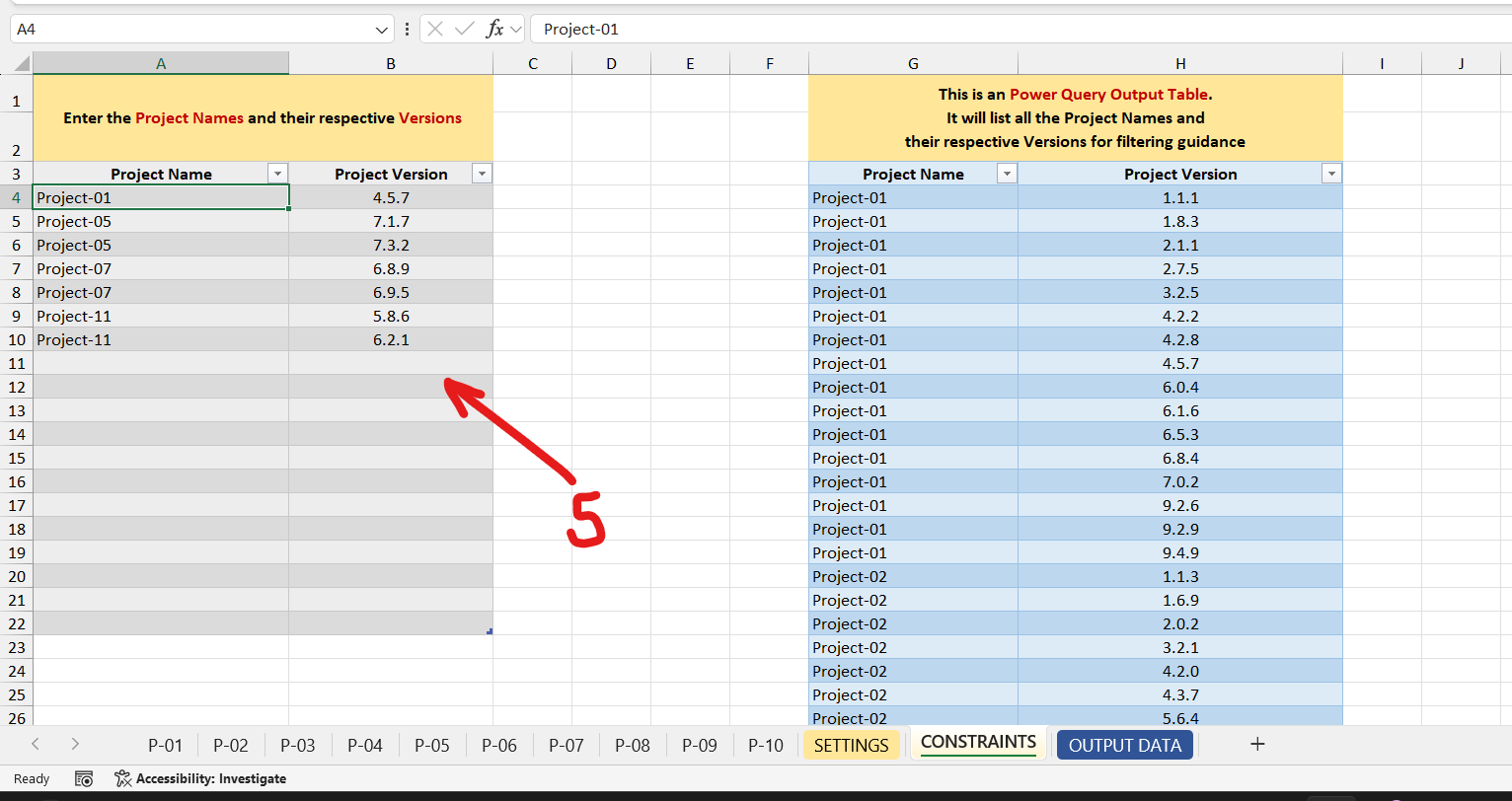Click the Power Query Output Table header
The height and width of the screenshot is (801, 1512).
[x=1076, y=118]
